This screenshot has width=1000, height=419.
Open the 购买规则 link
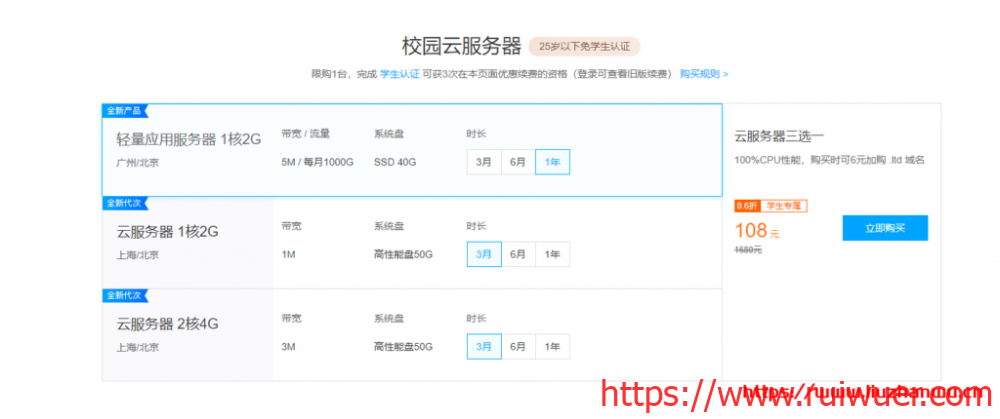pyautogui.click(x=703, y=74)
